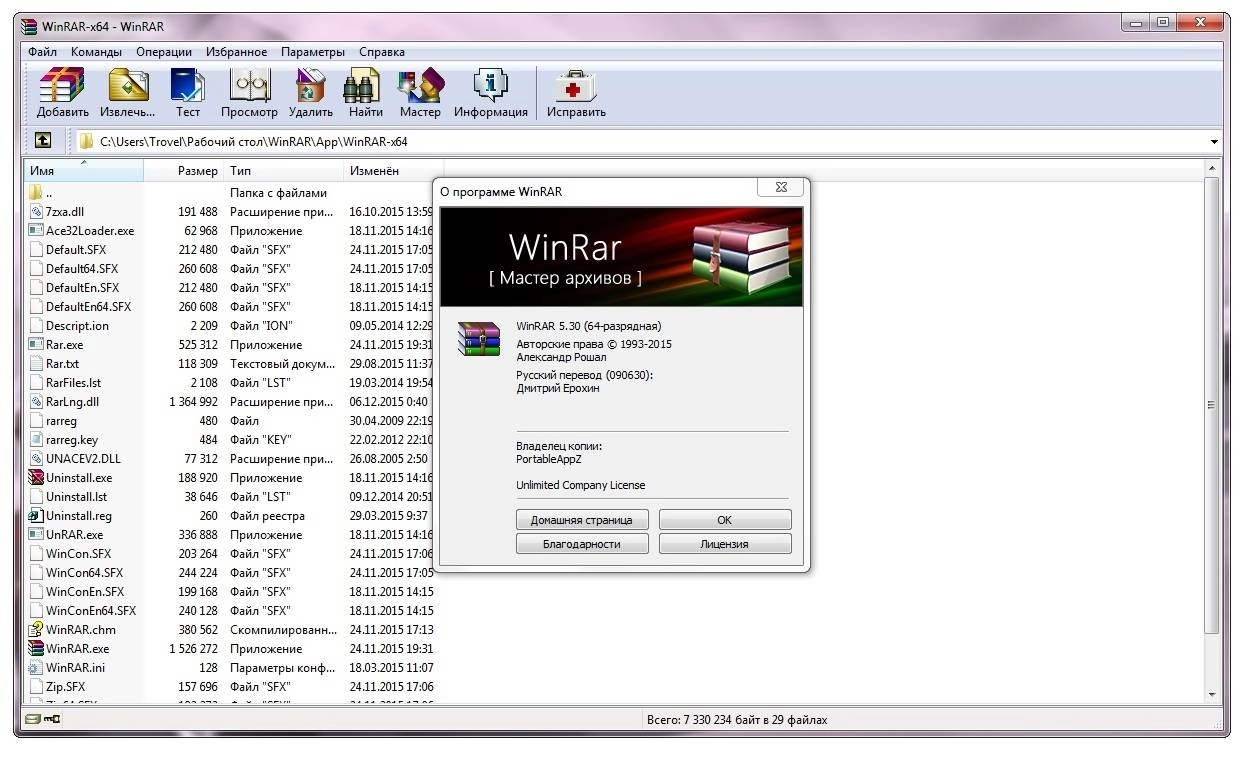Click the Лицензия button
Viewport: 1248px width, 757px height.
pyautogui.click(x=725, y=544)
